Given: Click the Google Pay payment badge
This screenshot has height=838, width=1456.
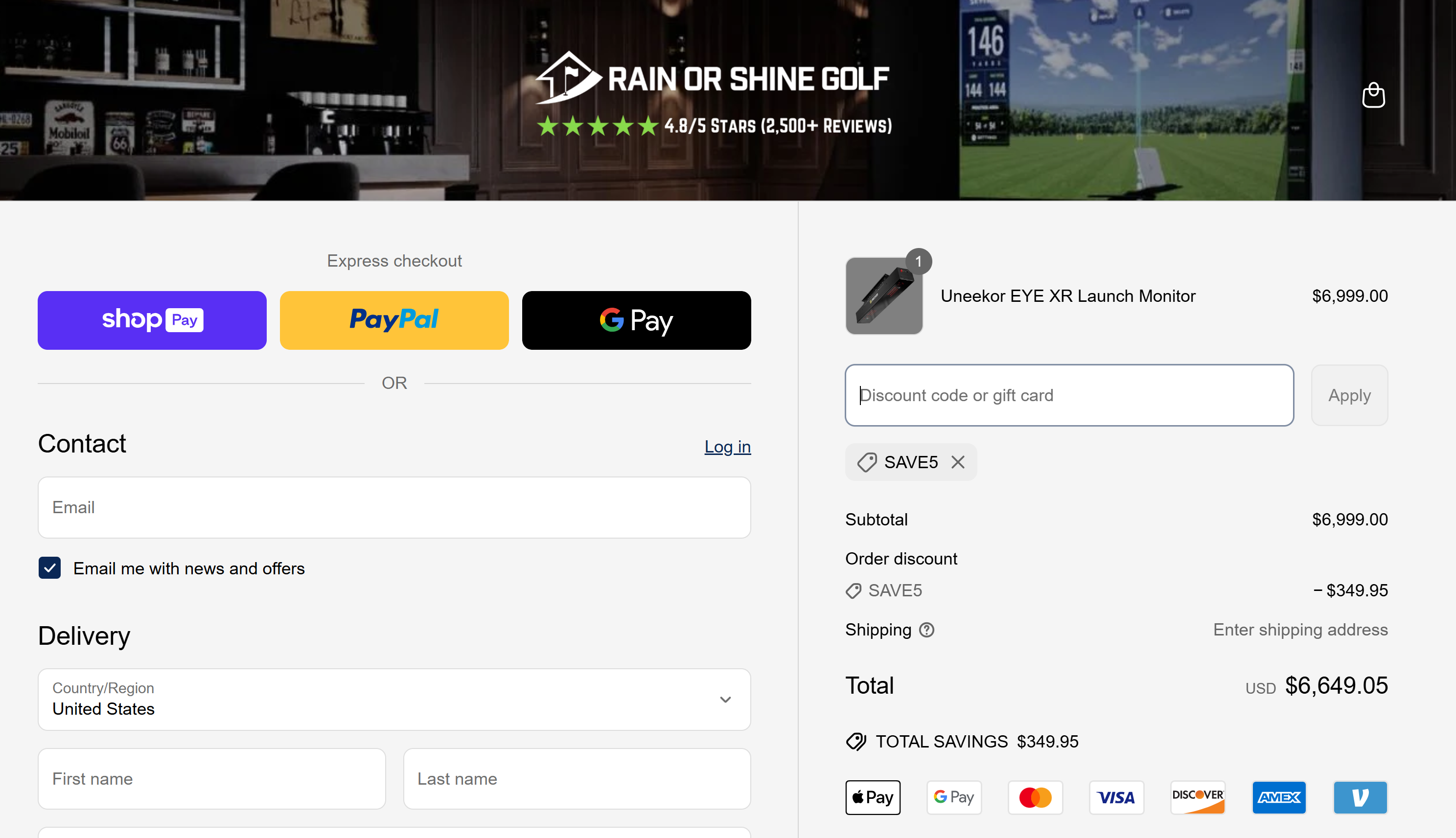Looking at the screenshot, I should point(954,797).
